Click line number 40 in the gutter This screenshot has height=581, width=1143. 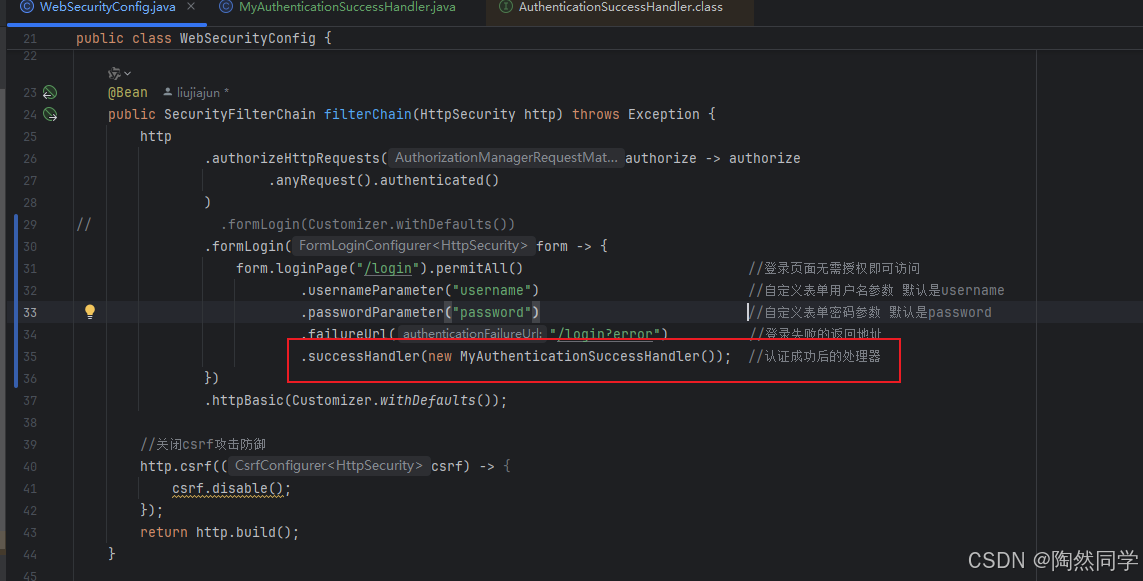pos(30,465)
